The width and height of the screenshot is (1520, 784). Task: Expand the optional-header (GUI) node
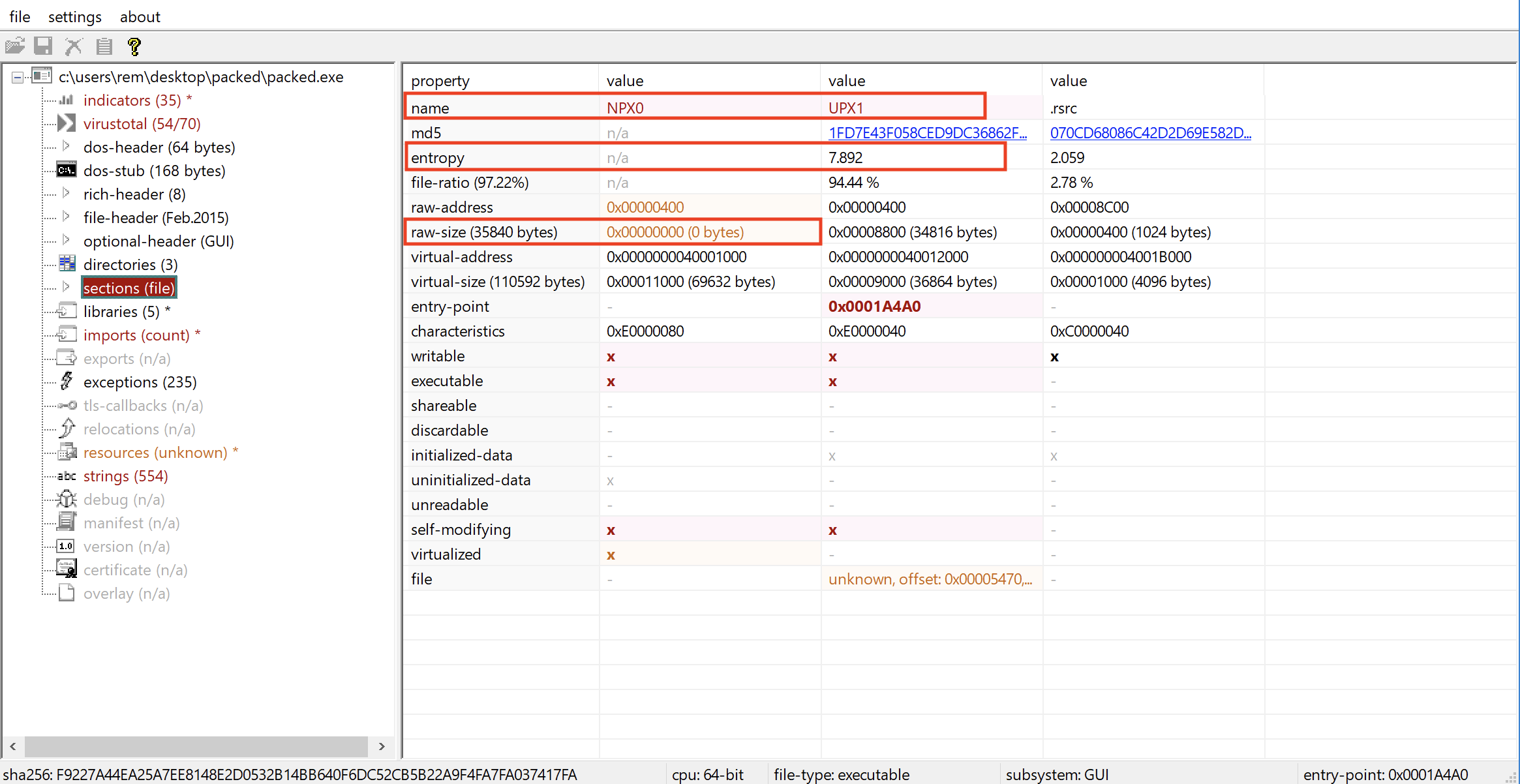pos(66,240)
